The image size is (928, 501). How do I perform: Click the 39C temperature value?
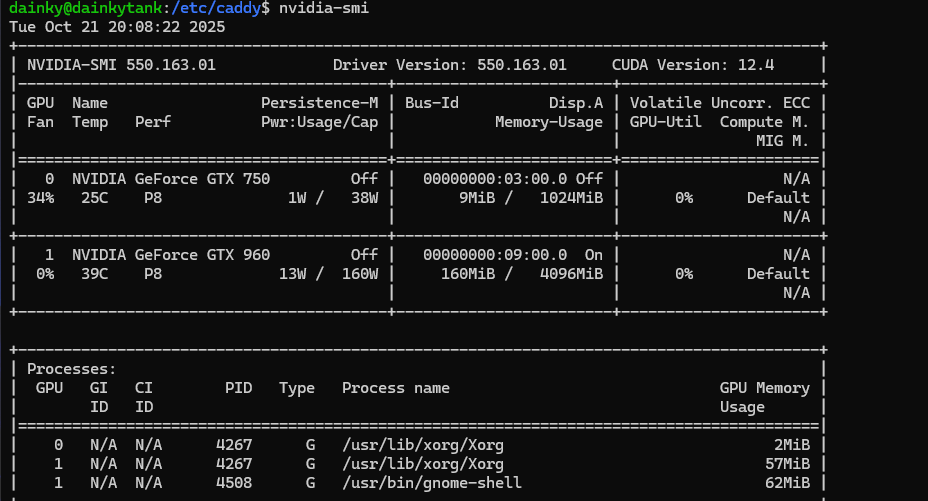tap(85, 274)
